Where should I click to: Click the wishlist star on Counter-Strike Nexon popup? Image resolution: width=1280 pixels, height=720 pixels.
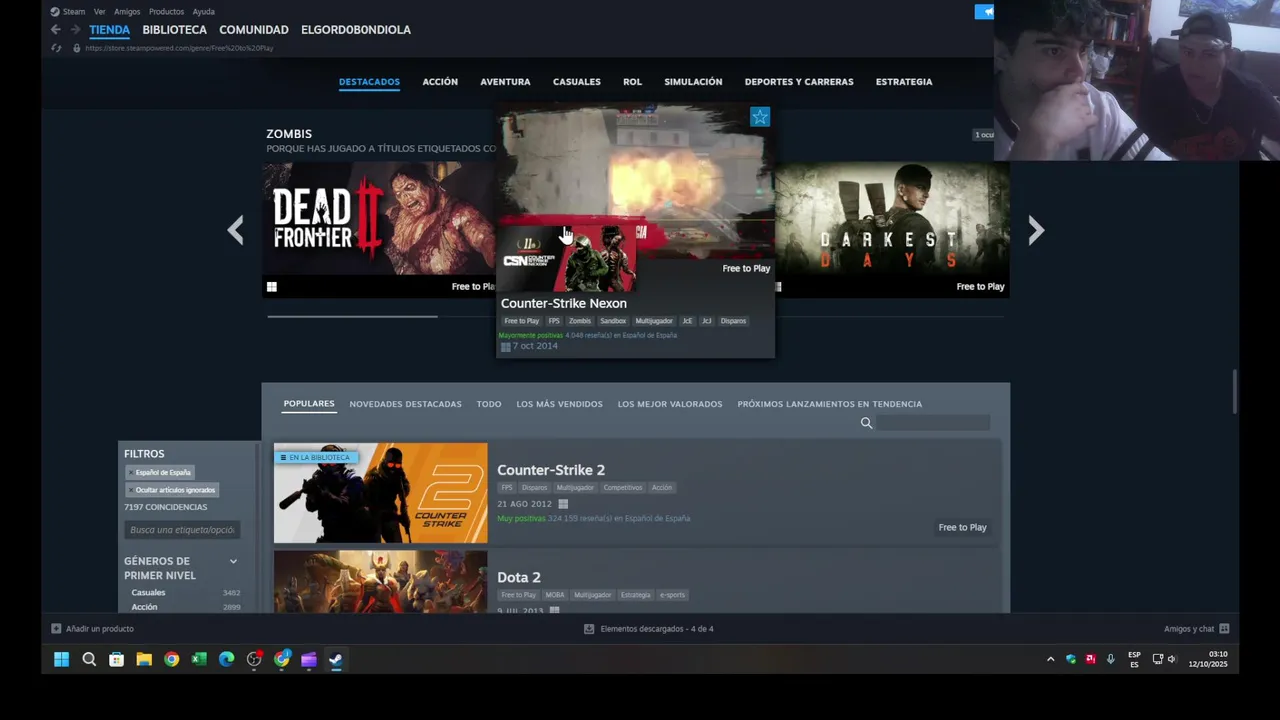tap(760, 117)
